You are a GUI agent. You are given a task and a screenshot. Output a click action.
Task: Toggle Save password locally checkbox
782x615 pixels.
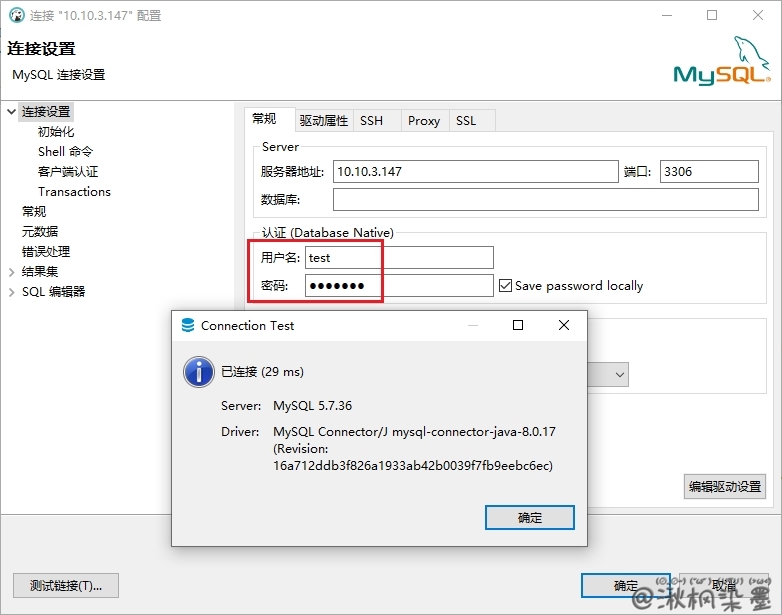[505, 286]
